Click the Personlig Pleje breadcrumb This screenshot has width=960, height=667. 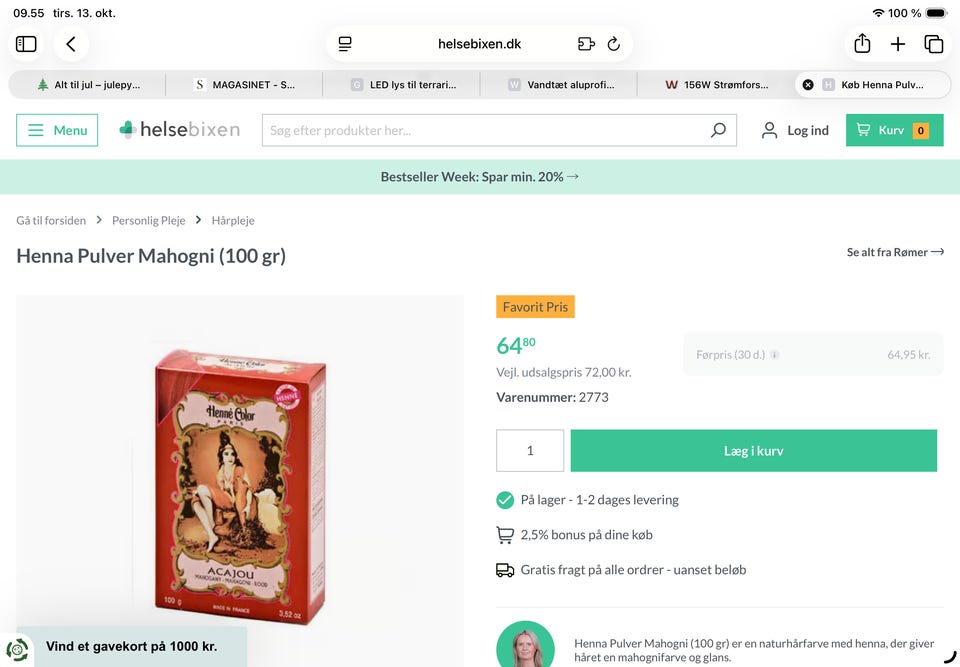pyautogui.click(x=148, y=220)
